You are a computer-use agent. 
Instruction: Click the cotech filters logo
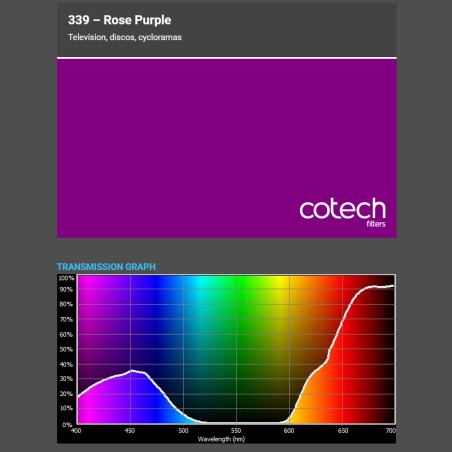pyautogui.click(x=343, y=212)
